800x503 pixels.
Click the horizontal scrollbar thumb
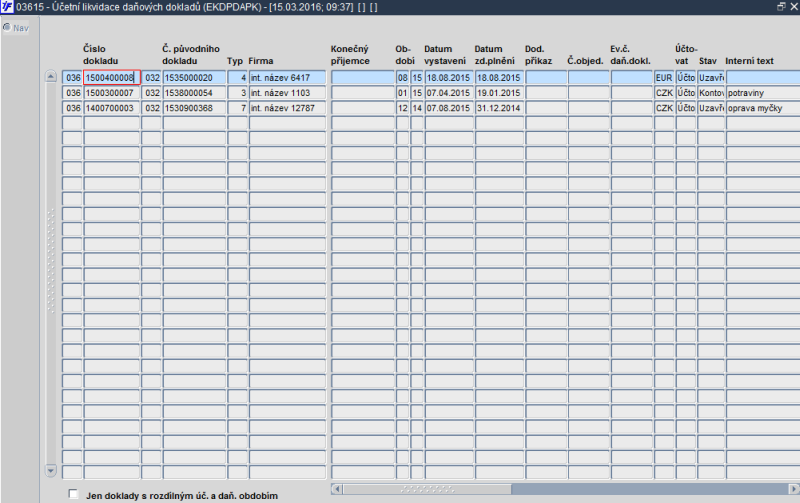click(427, 489)
